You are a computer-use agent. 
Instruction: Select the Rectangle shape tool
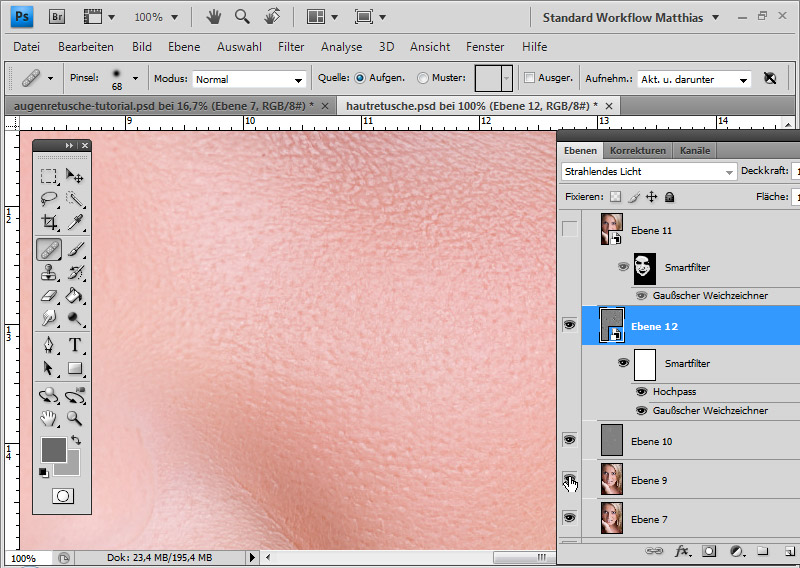(x=75, y=368)
